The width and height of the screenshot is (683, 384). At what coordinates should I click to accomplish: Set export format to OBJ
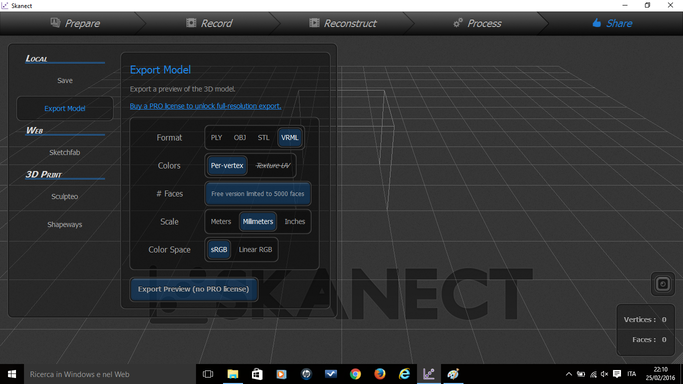pos(240,138)
